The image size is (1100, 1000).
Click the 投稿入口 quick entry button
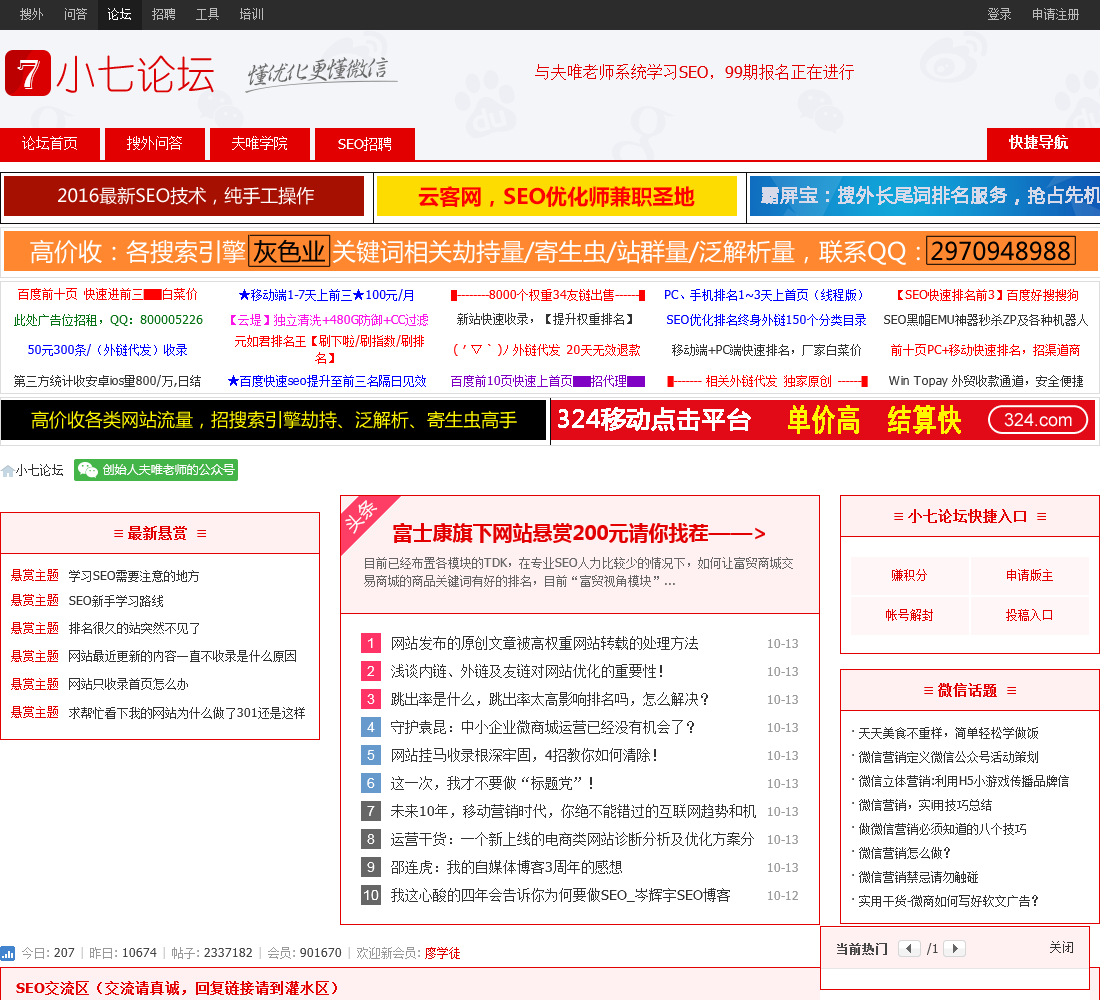click(1029, 615)
